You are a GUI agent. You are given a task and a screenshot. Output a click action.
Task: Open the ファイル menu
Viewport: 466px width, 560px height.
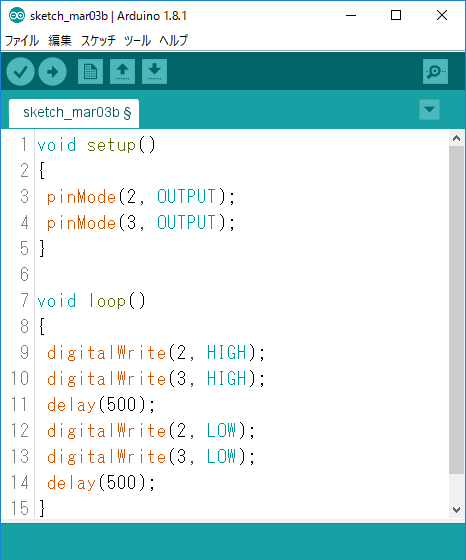coord(22,40)
